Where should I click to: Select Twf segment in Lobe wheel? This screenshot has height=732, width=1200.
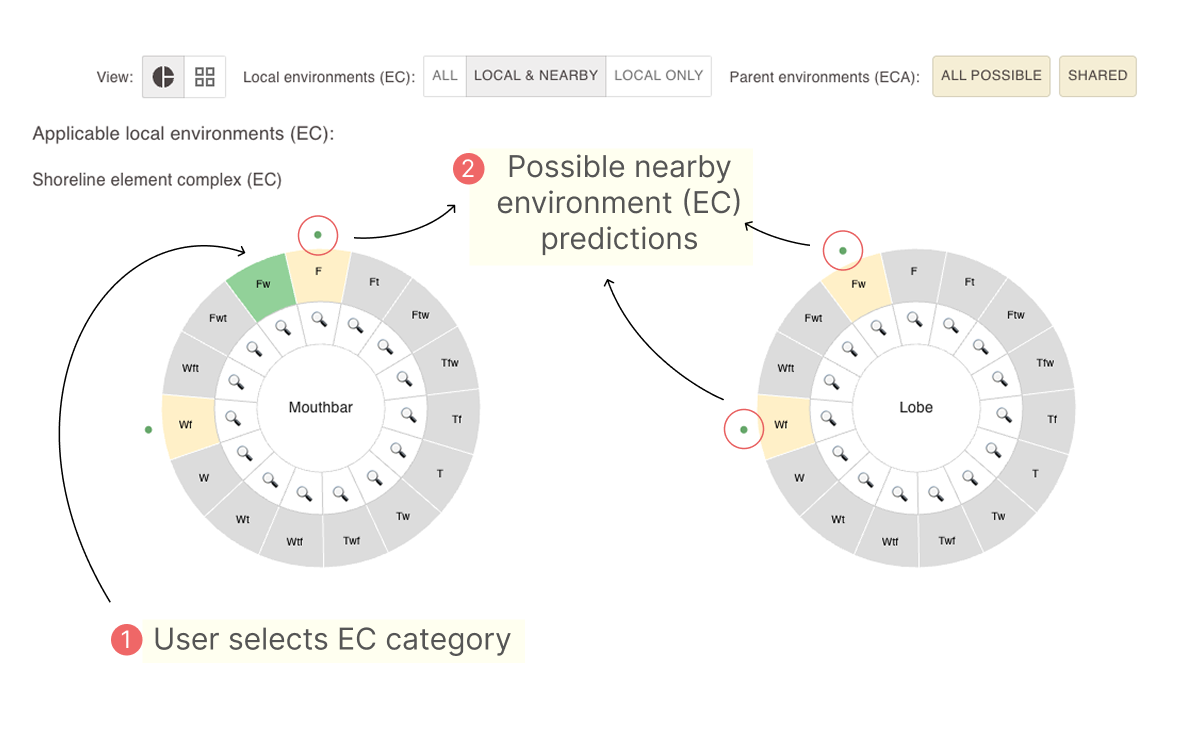pos(946,541)
